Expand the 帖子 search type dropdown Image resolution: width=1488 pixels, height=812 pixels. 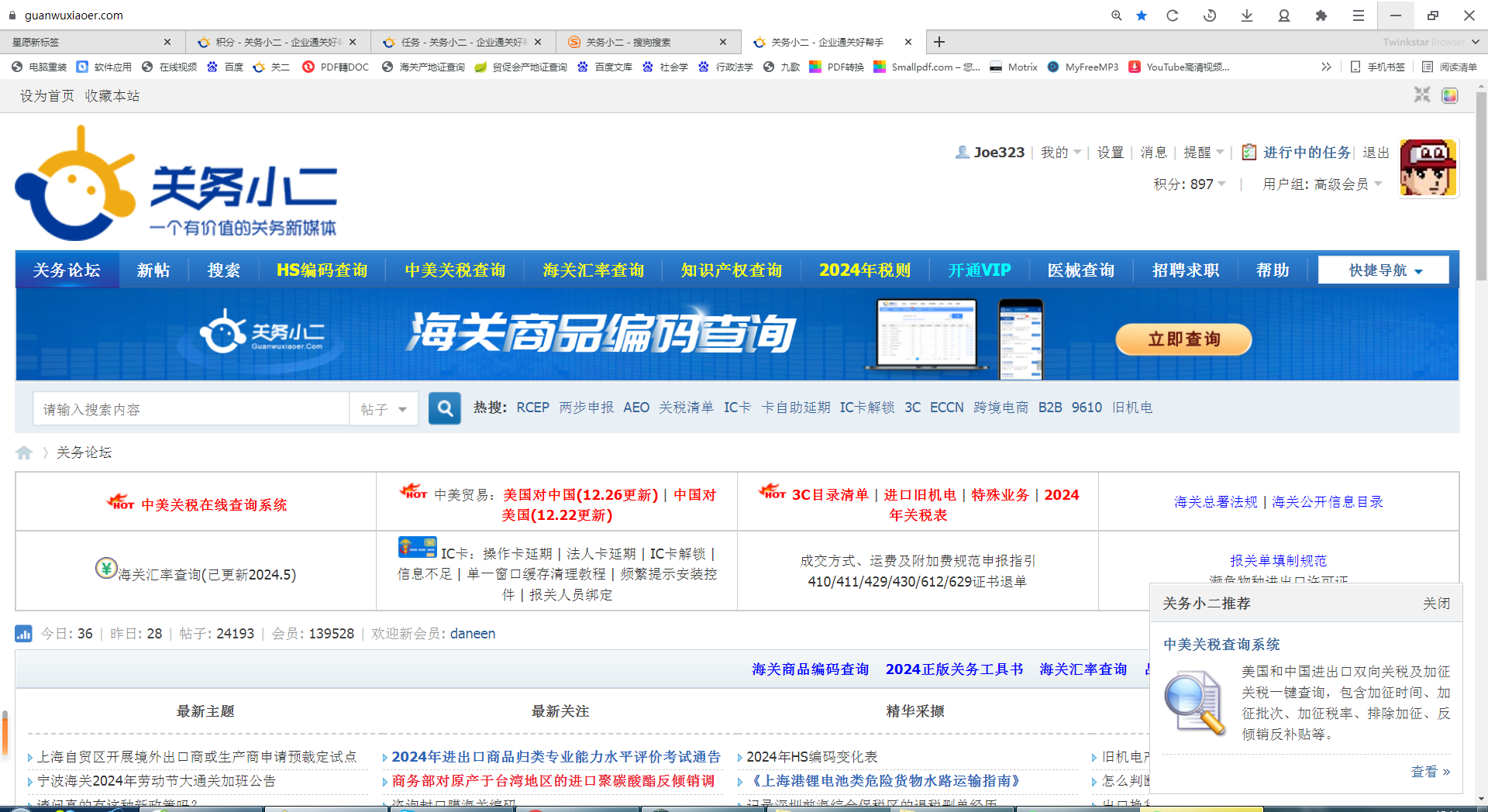(384, 409)
